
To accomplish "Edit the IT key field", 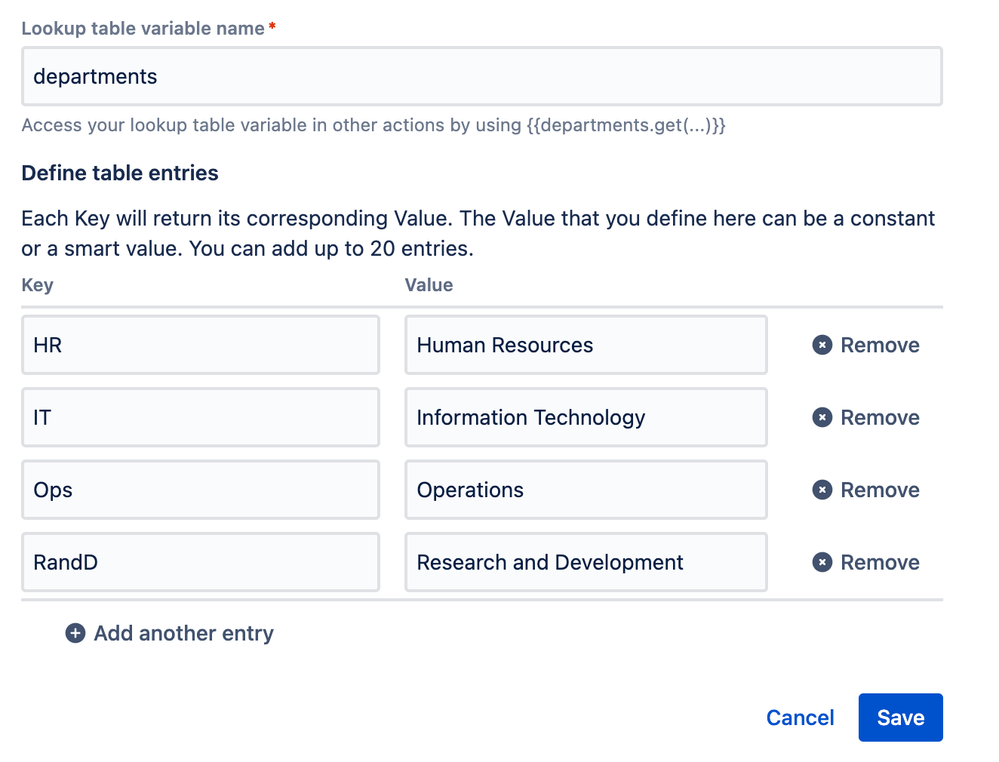I will pyautogui.click(x=200, y=417).
